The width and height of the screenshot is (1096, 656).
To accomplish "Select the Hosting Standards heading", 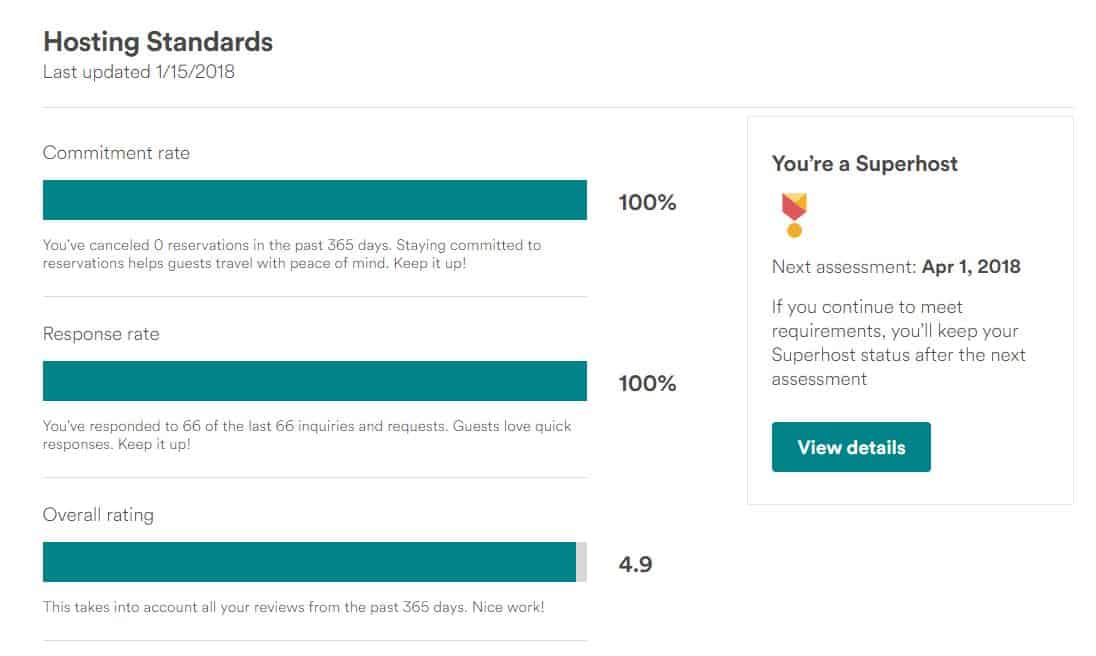I will click(158, 42).
